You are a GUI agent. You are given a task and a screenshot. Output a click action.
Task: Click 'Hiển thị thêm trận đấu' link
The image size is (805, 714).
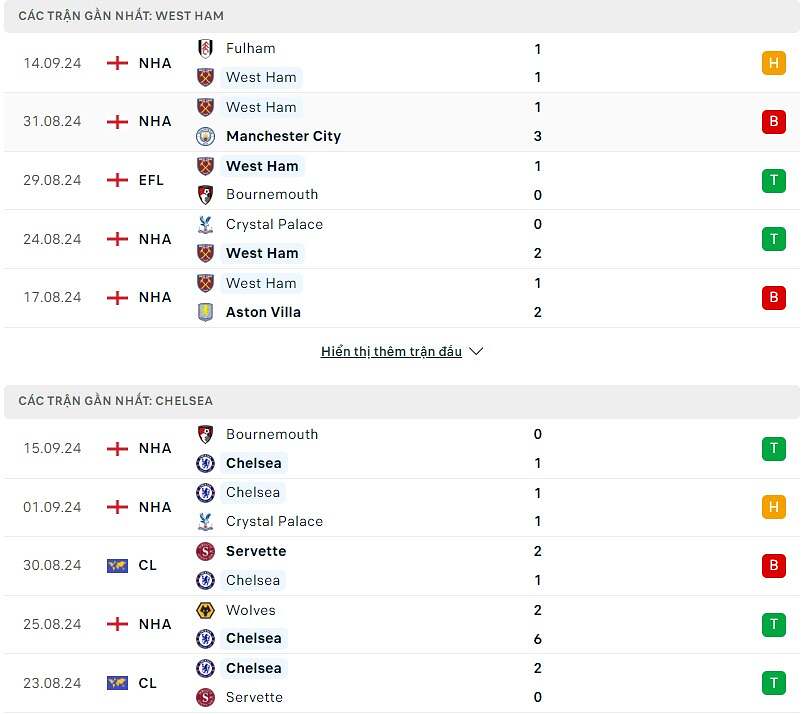pyautogui.click(x=391, y=352)
